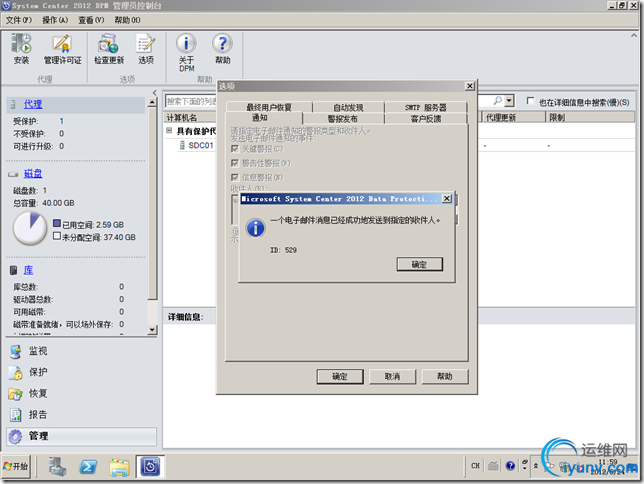This screenshot has height=484, width=644.
Task: Close the ID 529 message box
Action: tap(446, 199)
